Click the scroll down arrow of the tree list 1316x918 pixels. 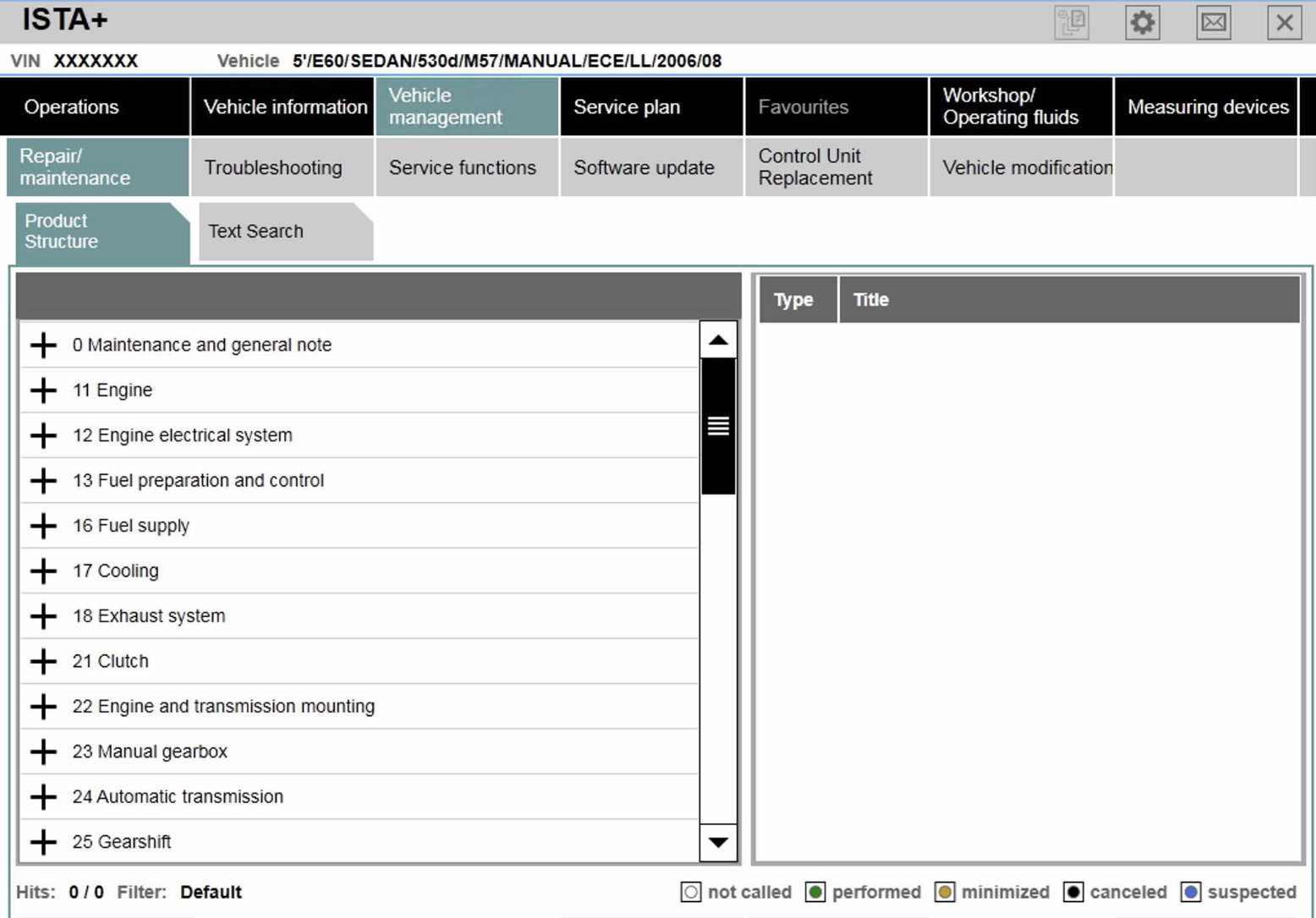[x=718, y=842]
